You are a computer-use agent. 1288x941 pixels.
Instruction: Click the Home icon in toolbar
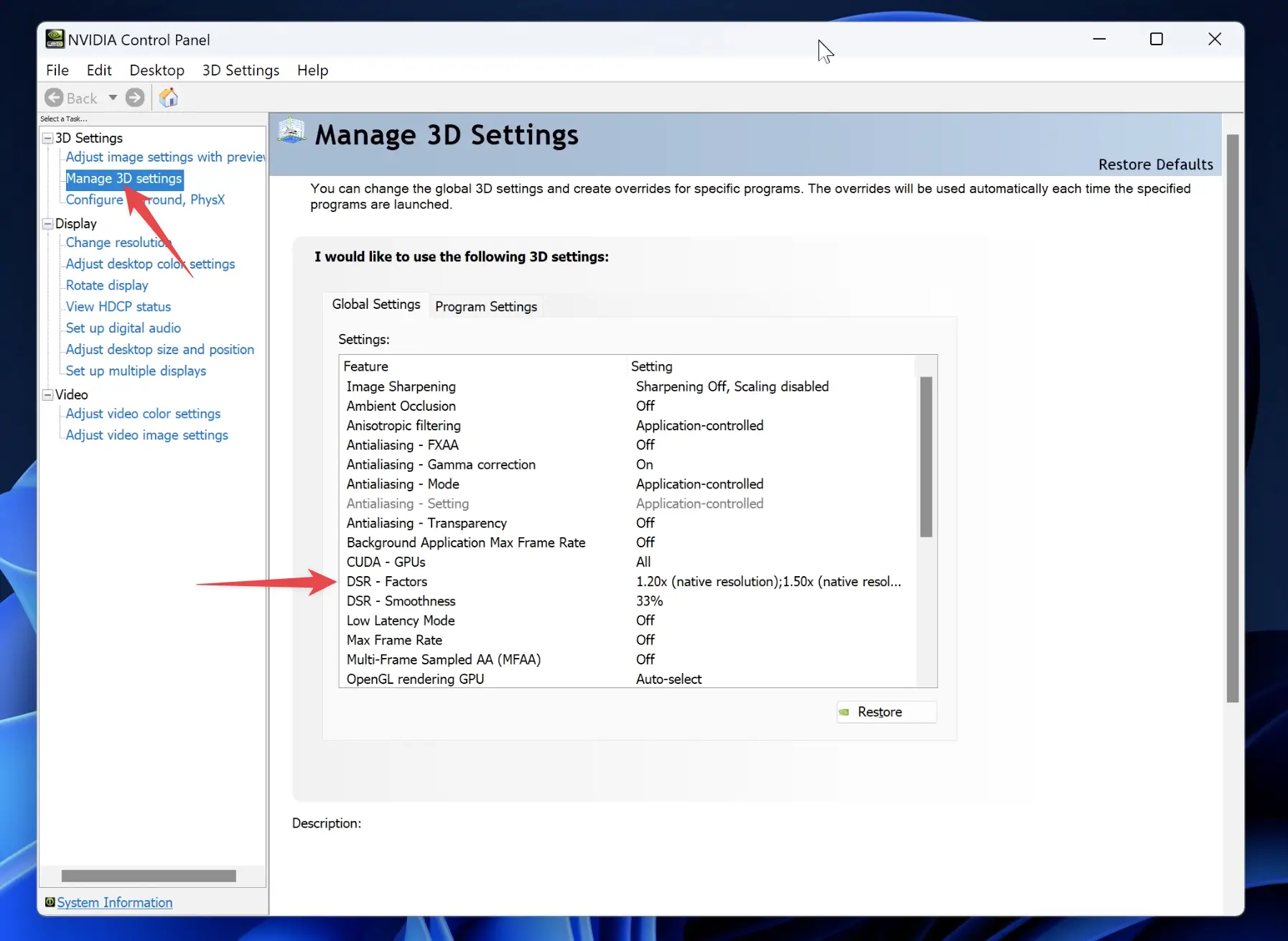click(x=169, y=98)
